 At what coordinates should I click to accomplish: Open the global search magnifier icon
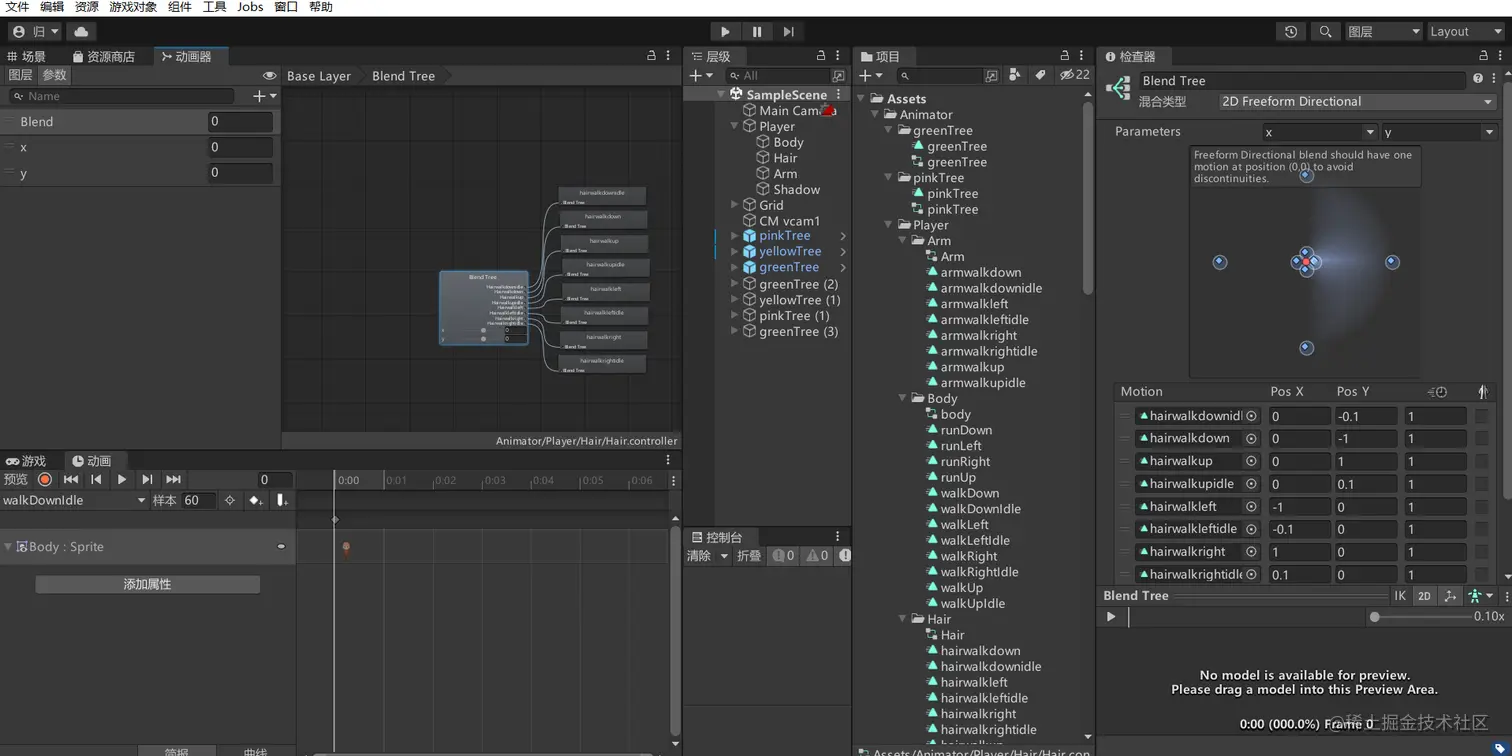(1325, 32)
